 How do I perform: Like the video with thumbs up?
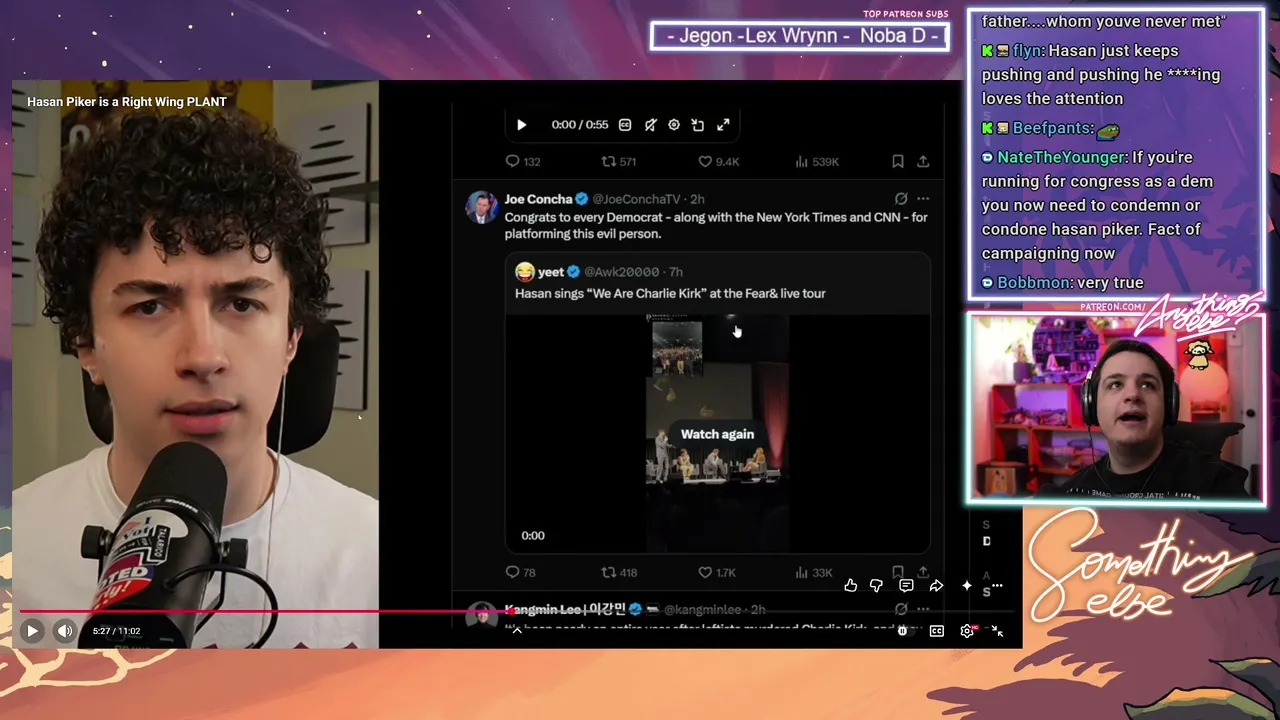coord(850,586)
